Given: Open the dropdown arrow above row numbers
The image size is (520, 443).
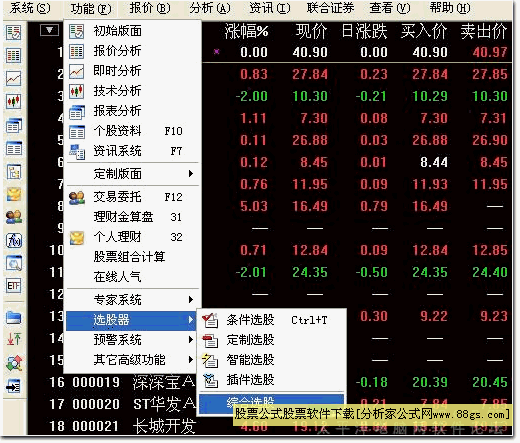Looking at the screenshot, I should point(49,30).
